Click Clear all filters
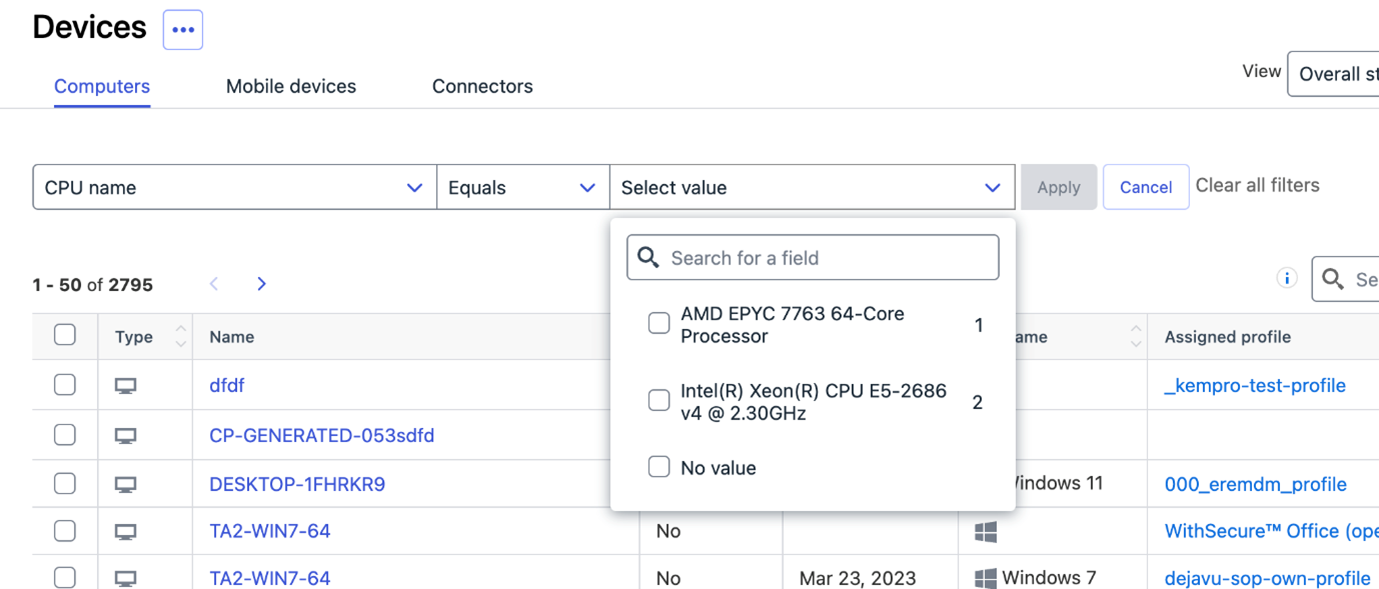This screenshot has height=589, width=1379. pos(1258,185)
